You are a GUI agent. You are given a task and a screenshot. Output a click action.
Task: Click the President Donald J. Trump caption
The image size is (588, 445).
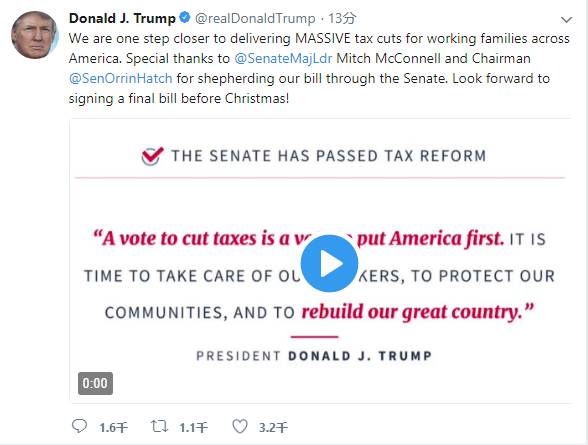(x=314, y=355)
